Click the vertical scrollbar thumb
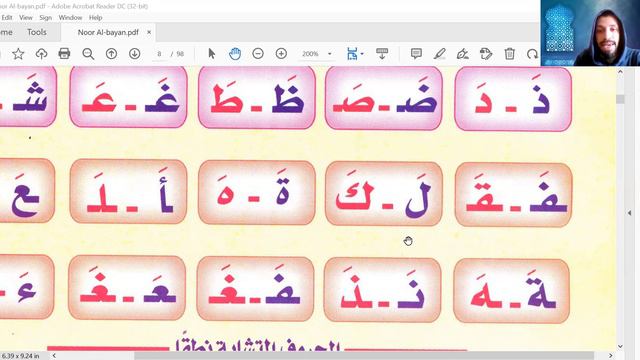Viewport: 640px width, 360px height. point(620,99)
